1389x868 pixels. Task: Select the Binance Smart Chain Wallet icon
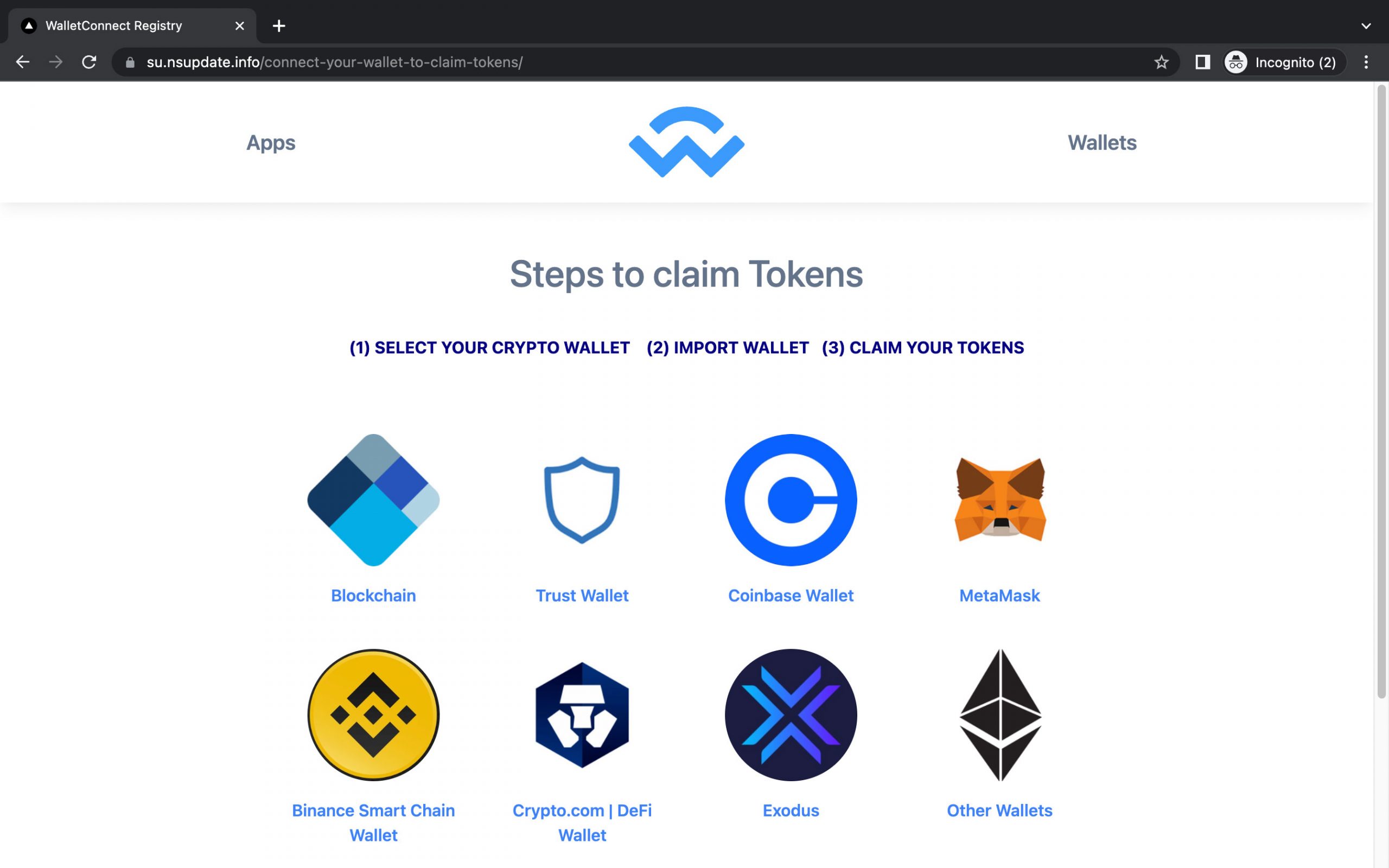tap(374, 714)
